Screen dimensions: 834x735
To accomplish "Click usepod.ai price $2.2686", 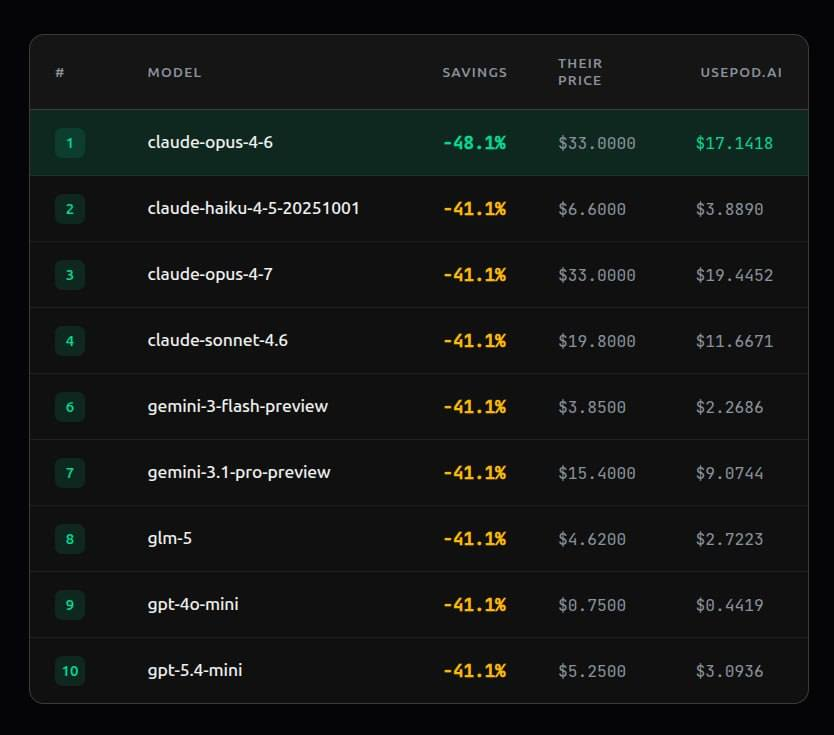I will point(730,407).
